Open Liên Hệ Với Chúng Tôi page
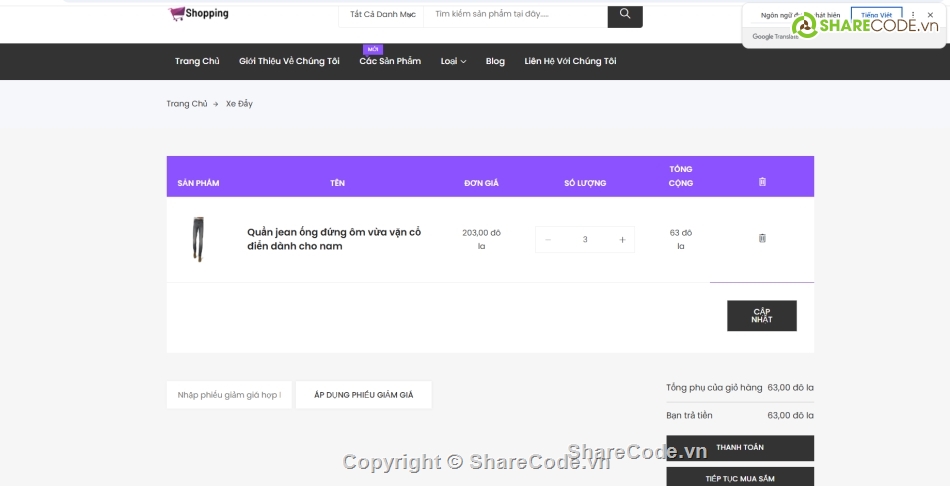950x486 pixels. coord(570,61)
